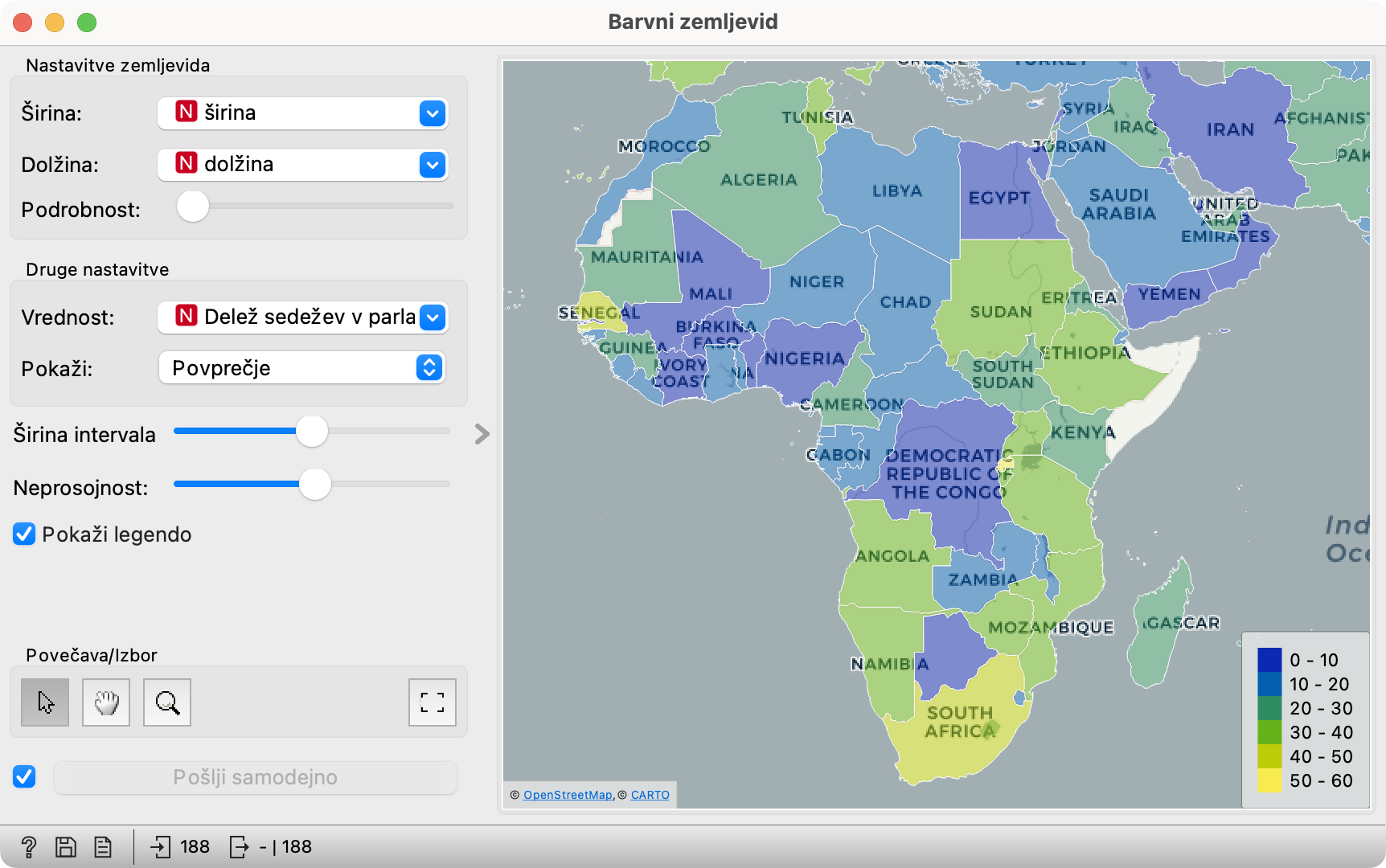Maximize the window with the green button
Viewport: 1386px width, 868px height.
(87, 23)
